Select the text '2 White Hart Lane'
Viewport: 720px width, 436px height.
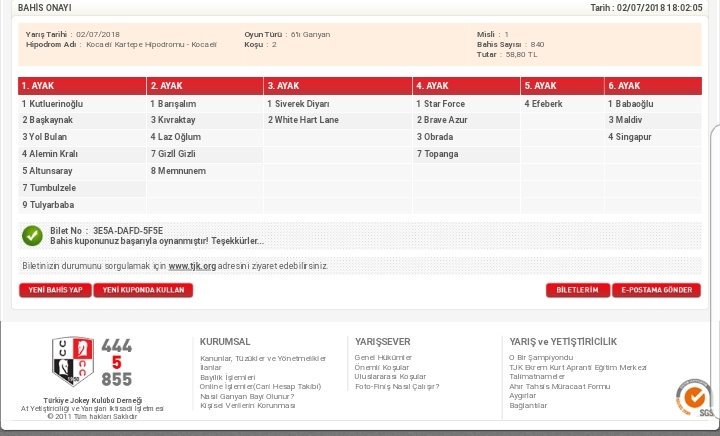(303, 120)
